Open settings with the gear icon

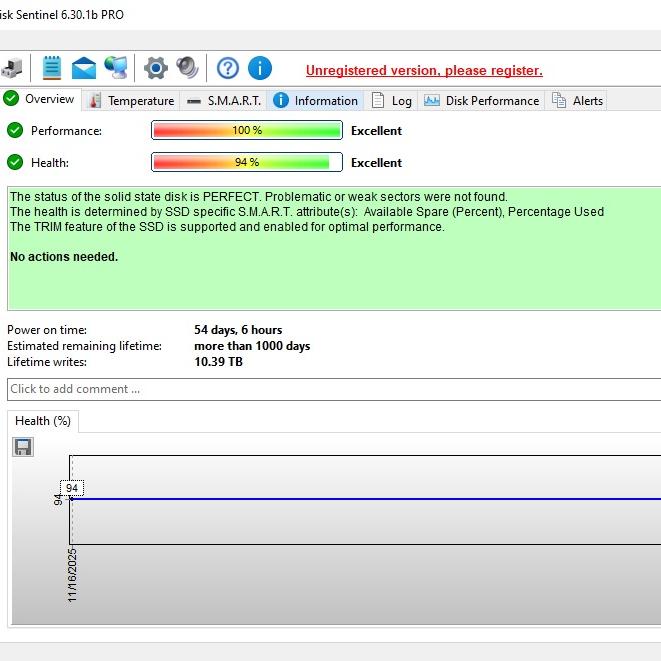(155, 68)
